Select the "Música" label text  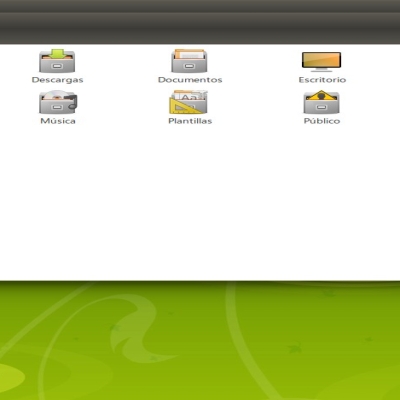coord(58,121)
